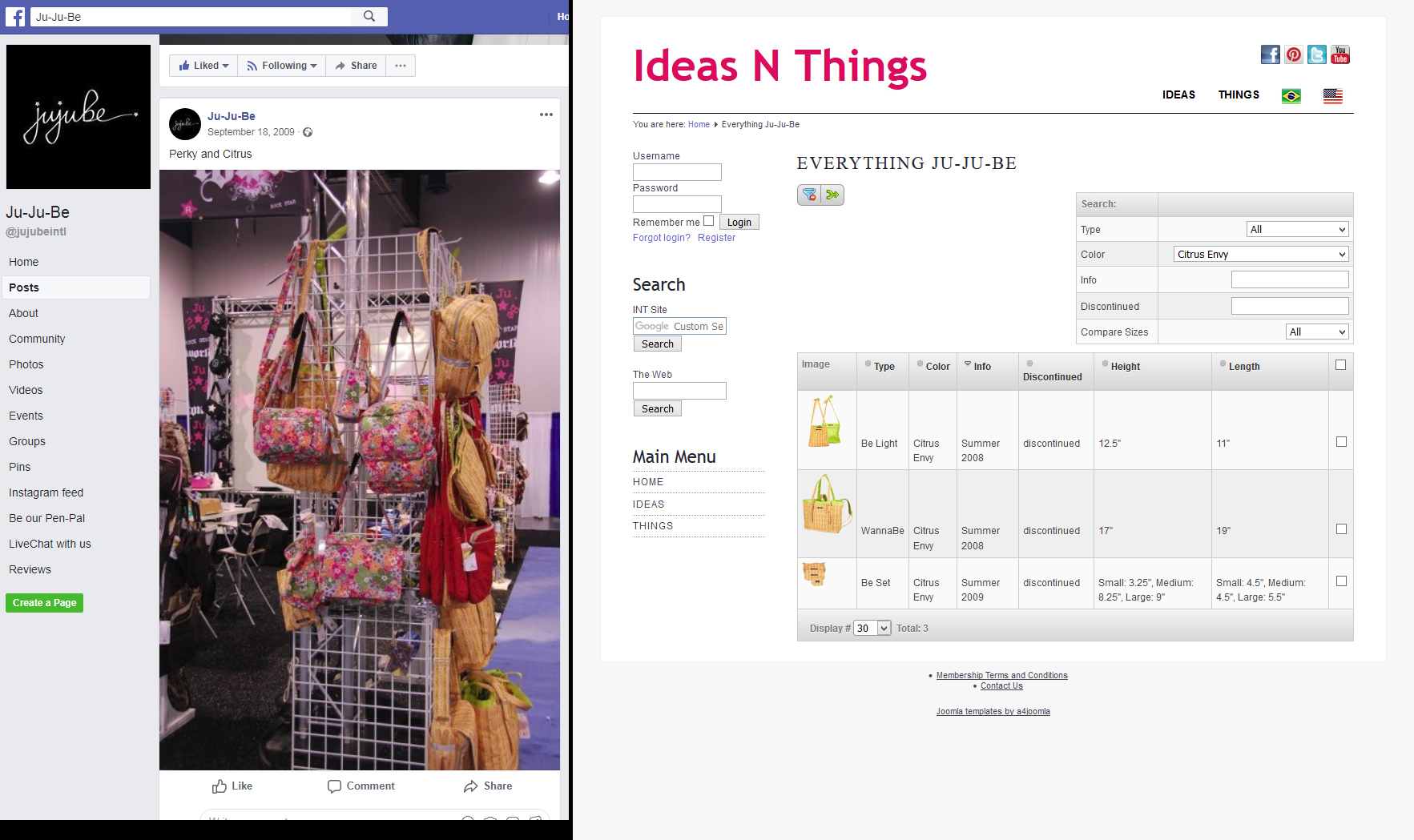Sort the table by Color column
1414x840 pixels.
[938, 367]
